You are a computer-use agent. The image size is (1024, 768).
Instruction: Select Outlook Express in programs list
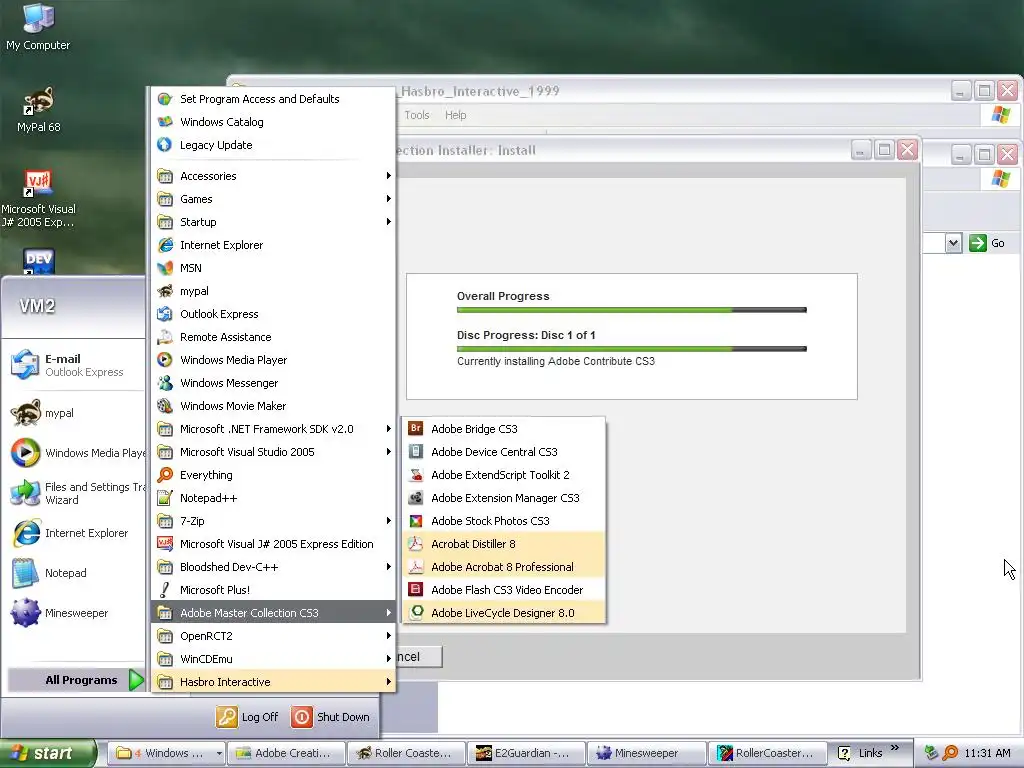pyautogui.click(x=274, y=314)
